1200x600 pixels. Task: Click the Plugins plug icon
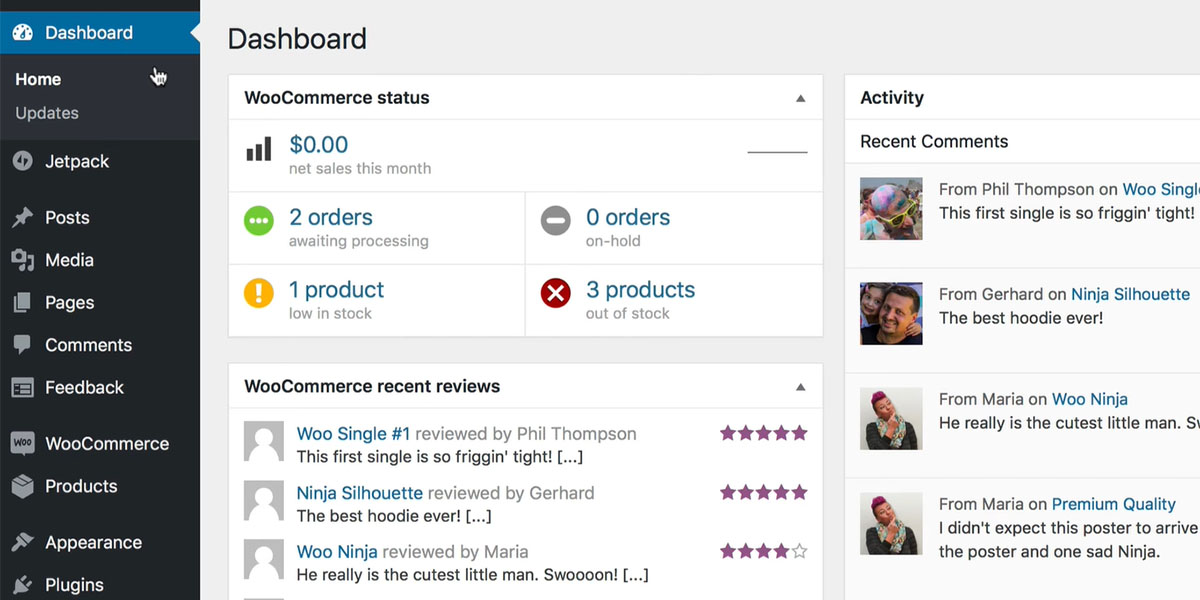pyautogui.click(x=22, y=585)
